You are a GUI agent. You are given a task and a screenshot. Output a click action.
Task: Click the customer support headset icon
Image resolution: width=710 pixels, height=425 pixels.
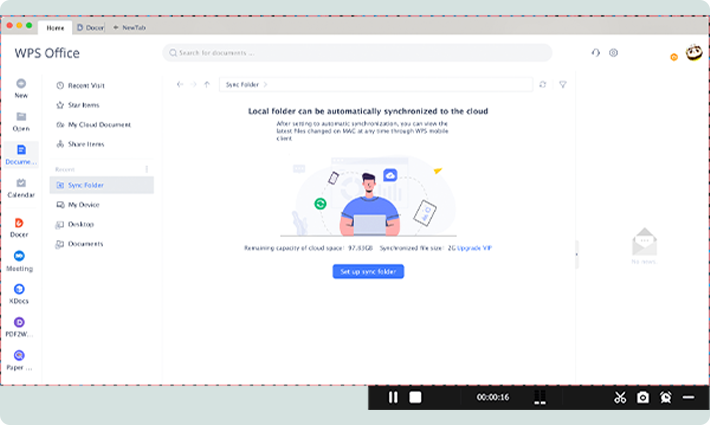(x=596, y=53)
